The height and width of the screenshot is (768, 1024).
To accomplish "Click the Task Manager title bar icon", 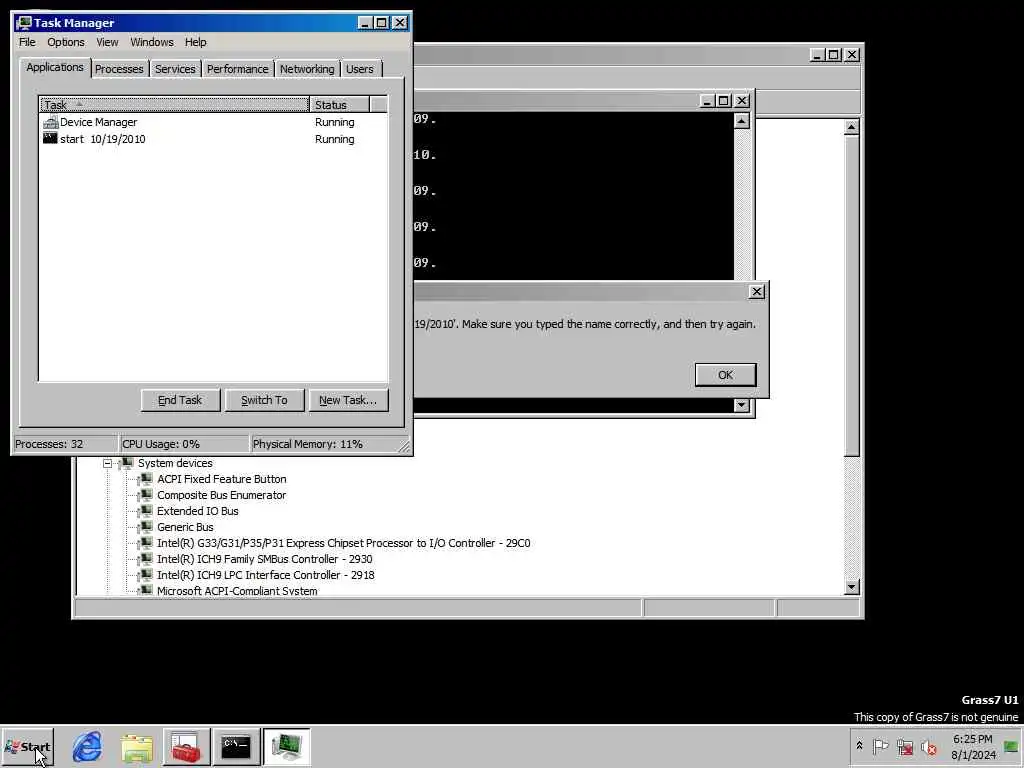I will point(24,23).
